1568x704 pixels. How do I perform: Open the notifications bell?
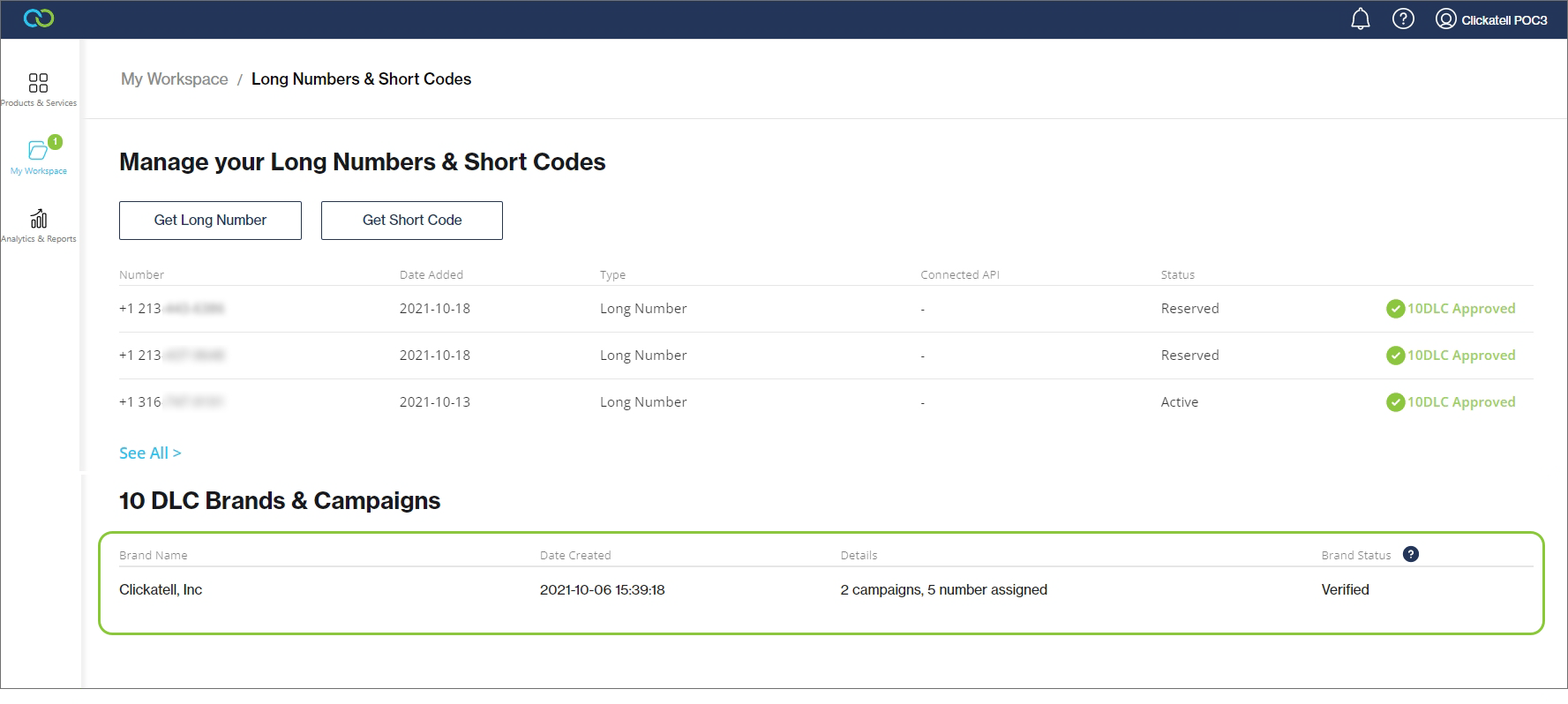(1360, 19)
